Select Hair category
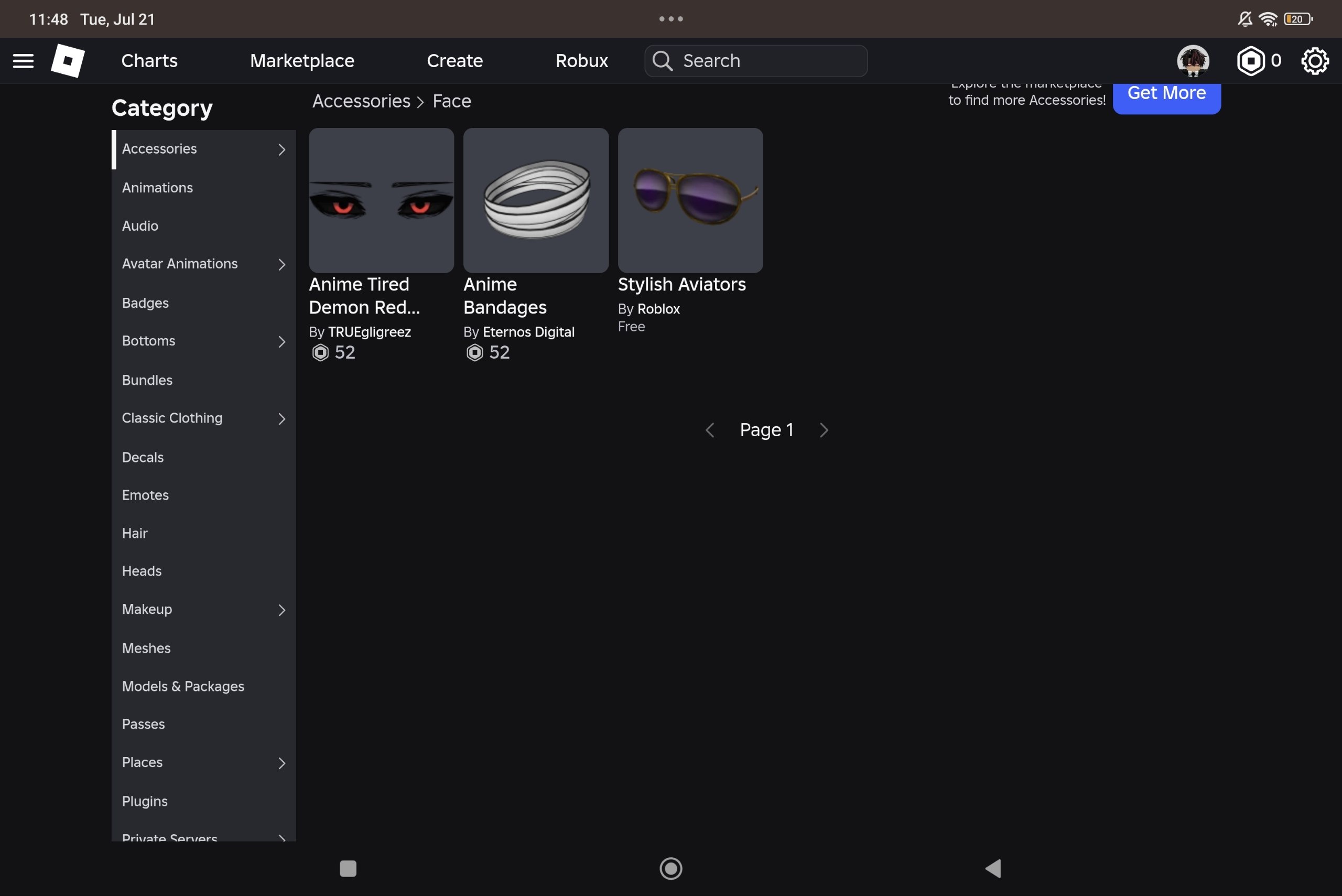 [203, 533]
